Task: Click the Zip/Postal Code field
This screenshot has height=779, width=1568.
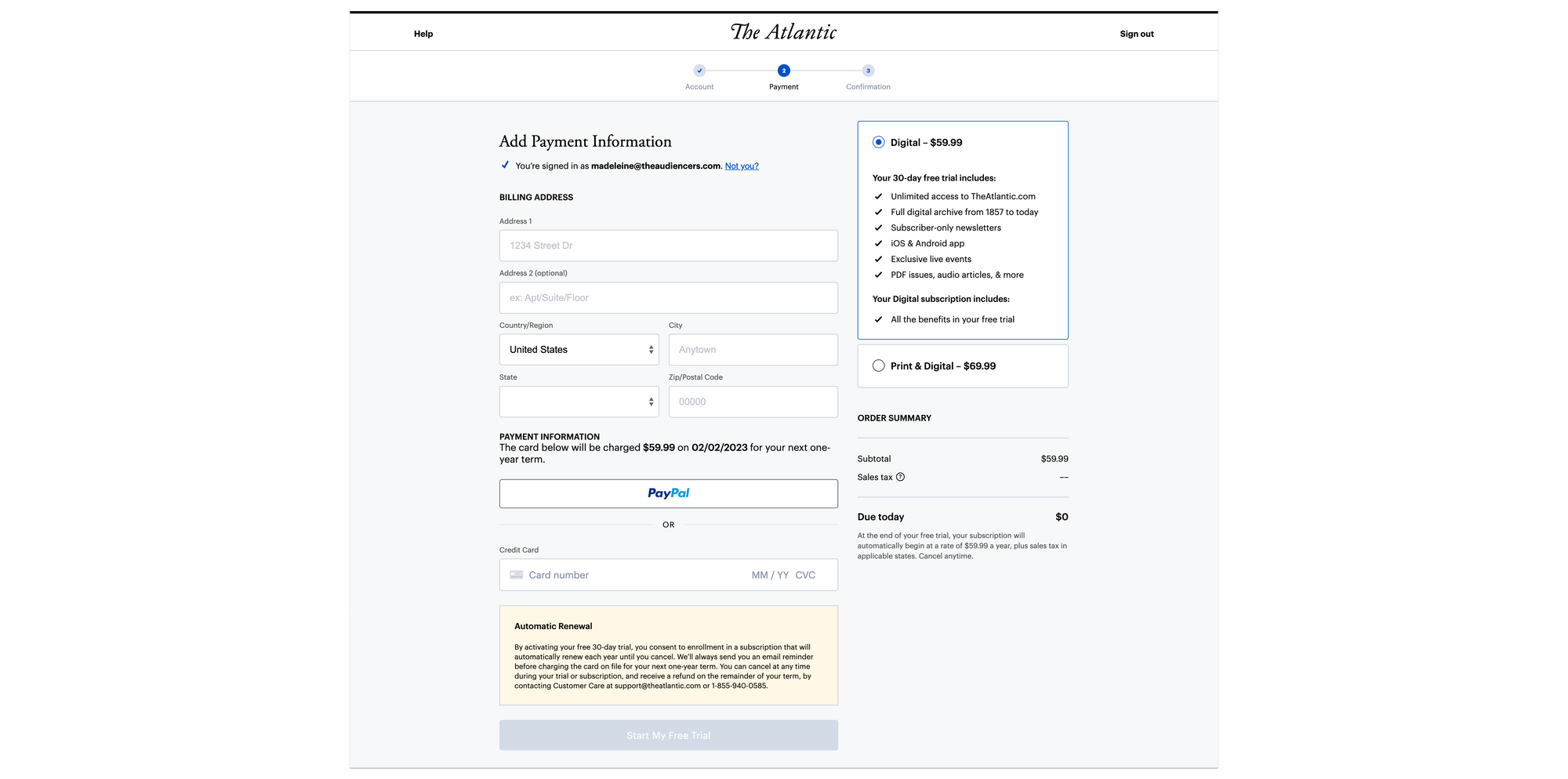Action: [x=753, y=401]
